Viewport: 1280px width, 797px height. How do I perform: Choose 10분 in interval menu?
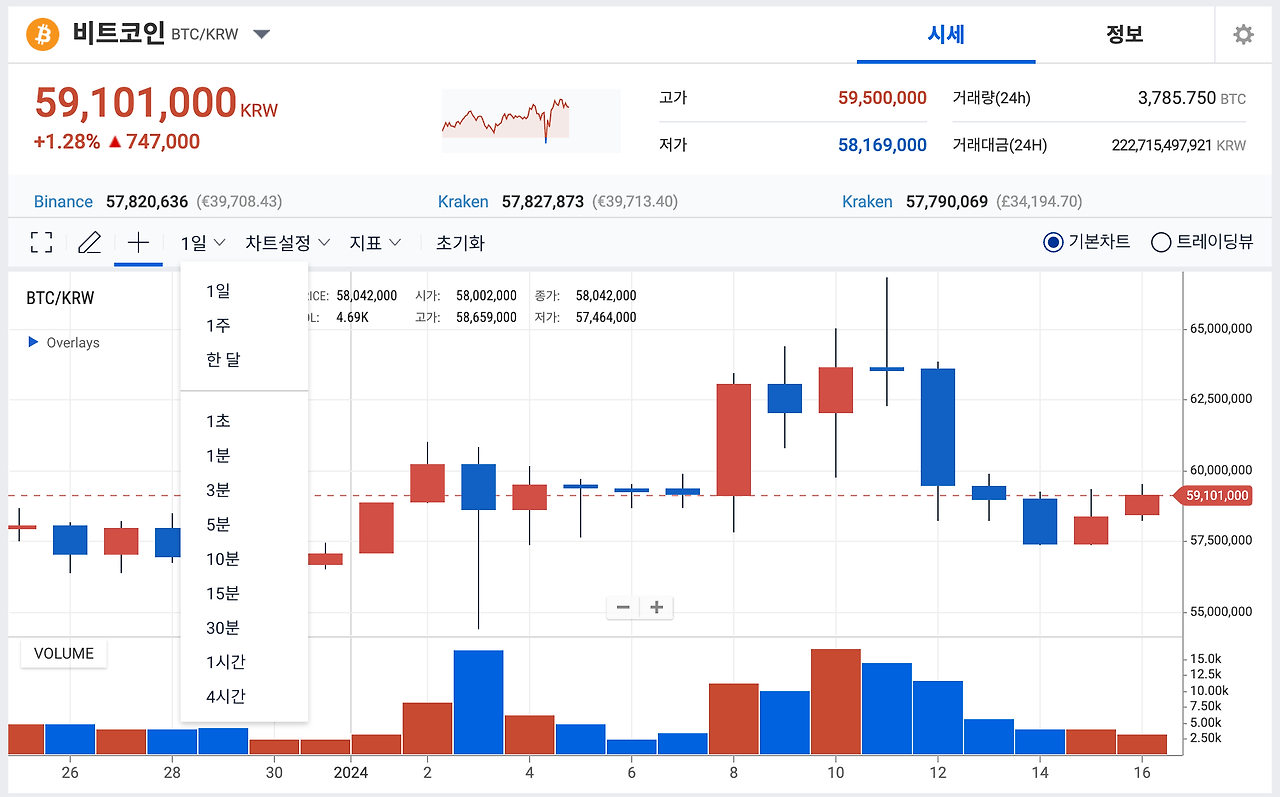[x=244, y=559]
